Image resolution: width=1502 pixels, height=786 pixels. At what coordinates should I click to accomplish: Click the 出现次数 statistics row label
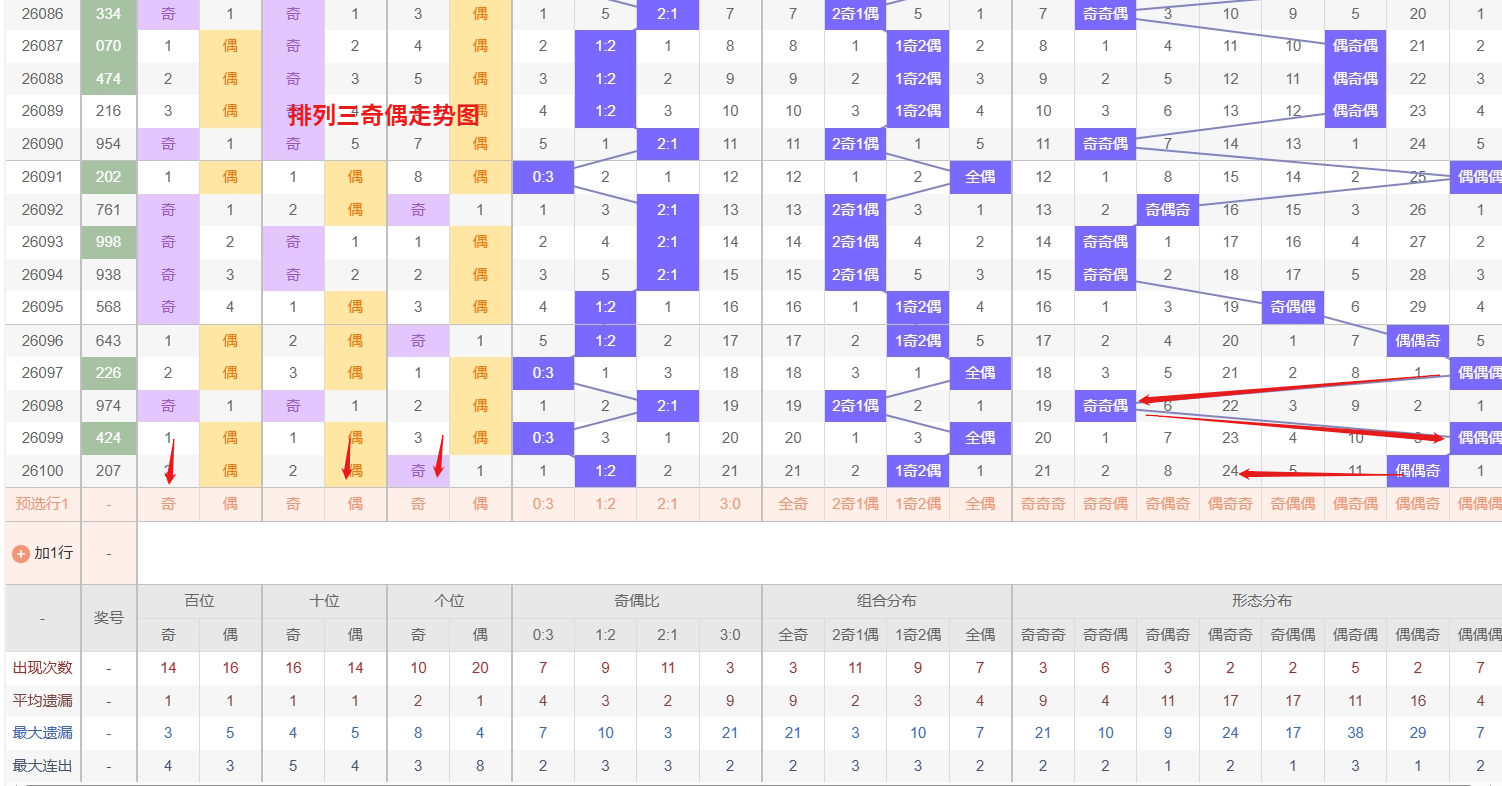[42, 667]
